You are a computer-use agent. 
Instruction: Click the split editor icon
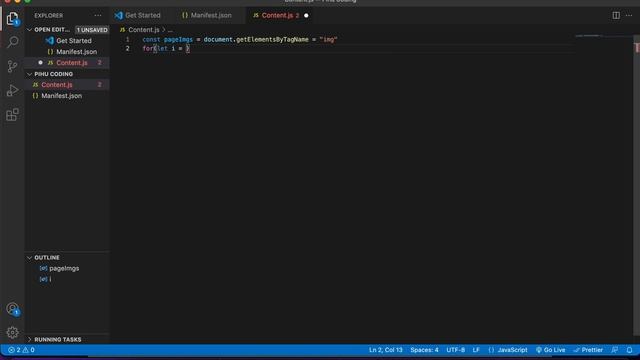coord(616,16)
